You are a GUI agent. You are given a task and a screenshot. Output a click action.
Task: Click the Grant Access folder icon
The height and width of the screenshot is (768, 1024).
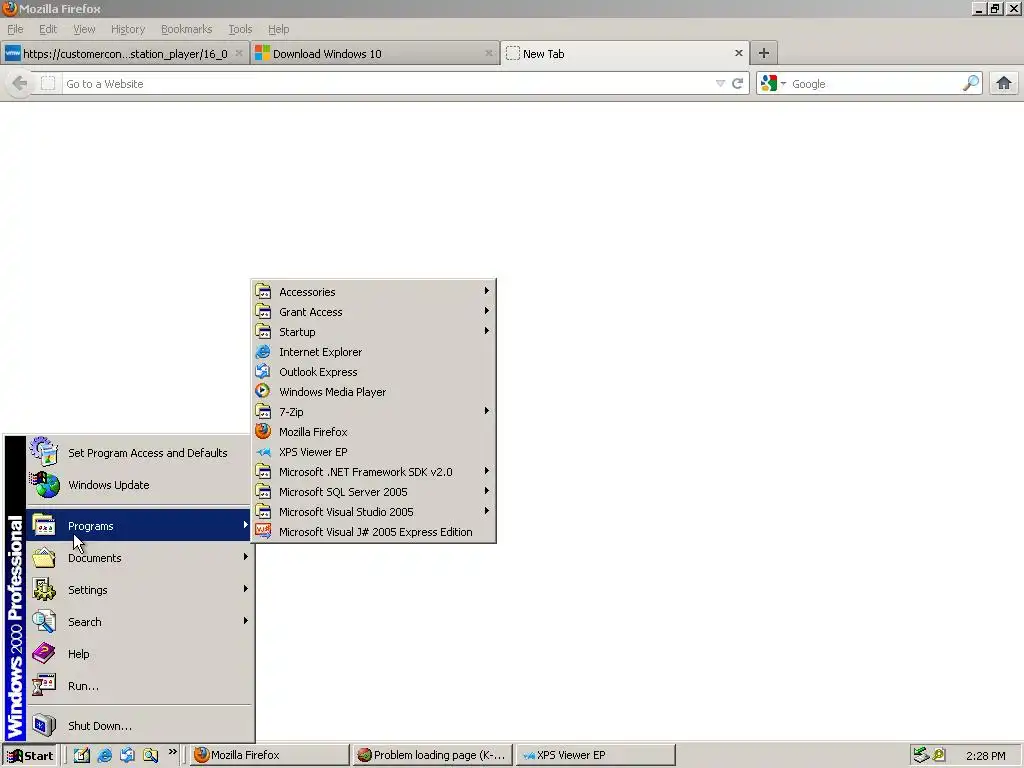click(263, 312)
